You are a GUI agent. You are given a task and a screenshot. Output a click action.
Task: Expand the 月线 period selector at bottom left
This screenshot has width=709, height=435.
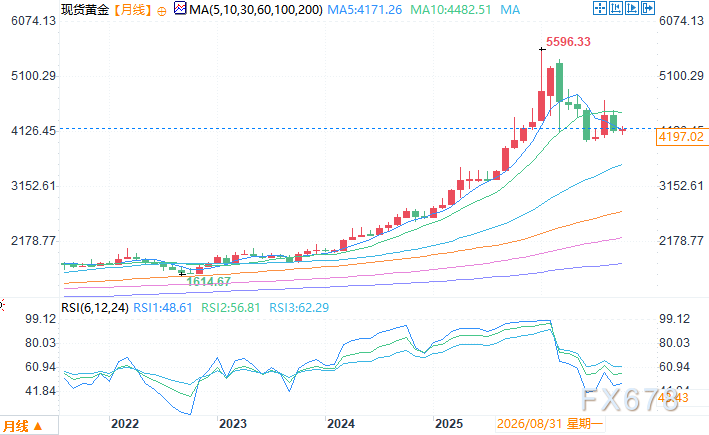coord(29,426)
